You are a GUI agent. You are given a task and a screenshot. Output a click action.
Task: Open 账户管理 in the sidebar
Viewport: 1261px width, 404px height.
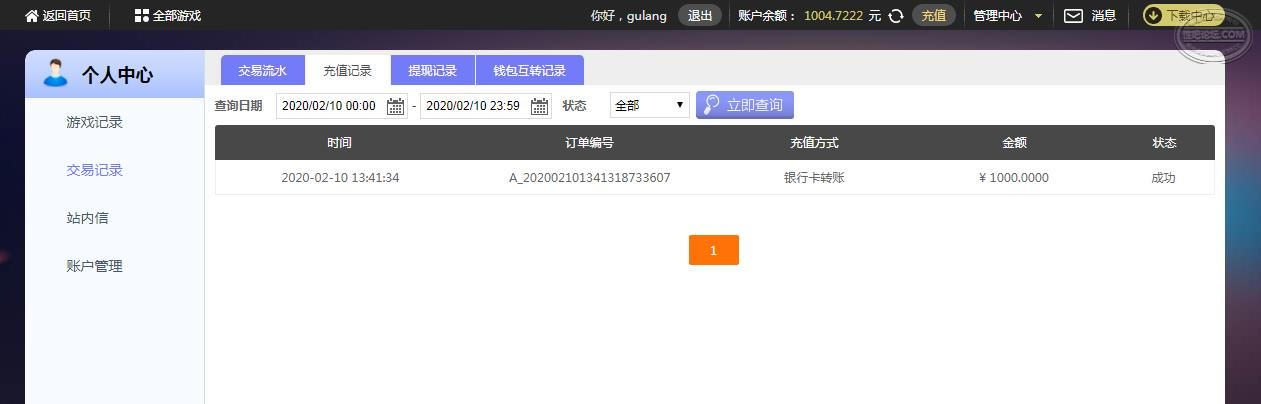coord(95,266)
